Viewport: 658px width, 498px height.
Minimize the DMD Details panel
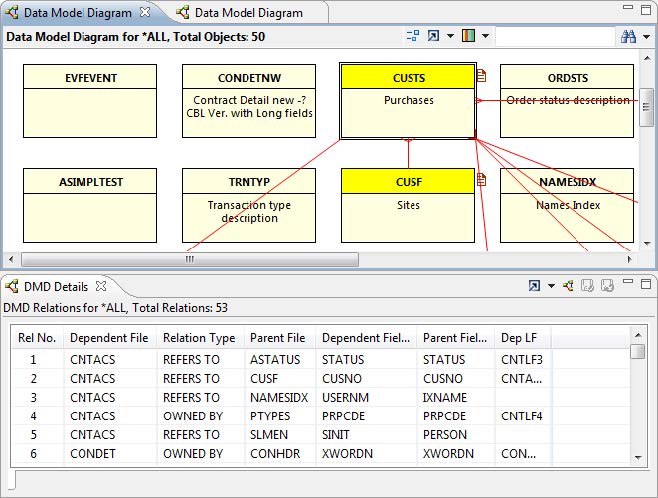[x=628, y=281]
